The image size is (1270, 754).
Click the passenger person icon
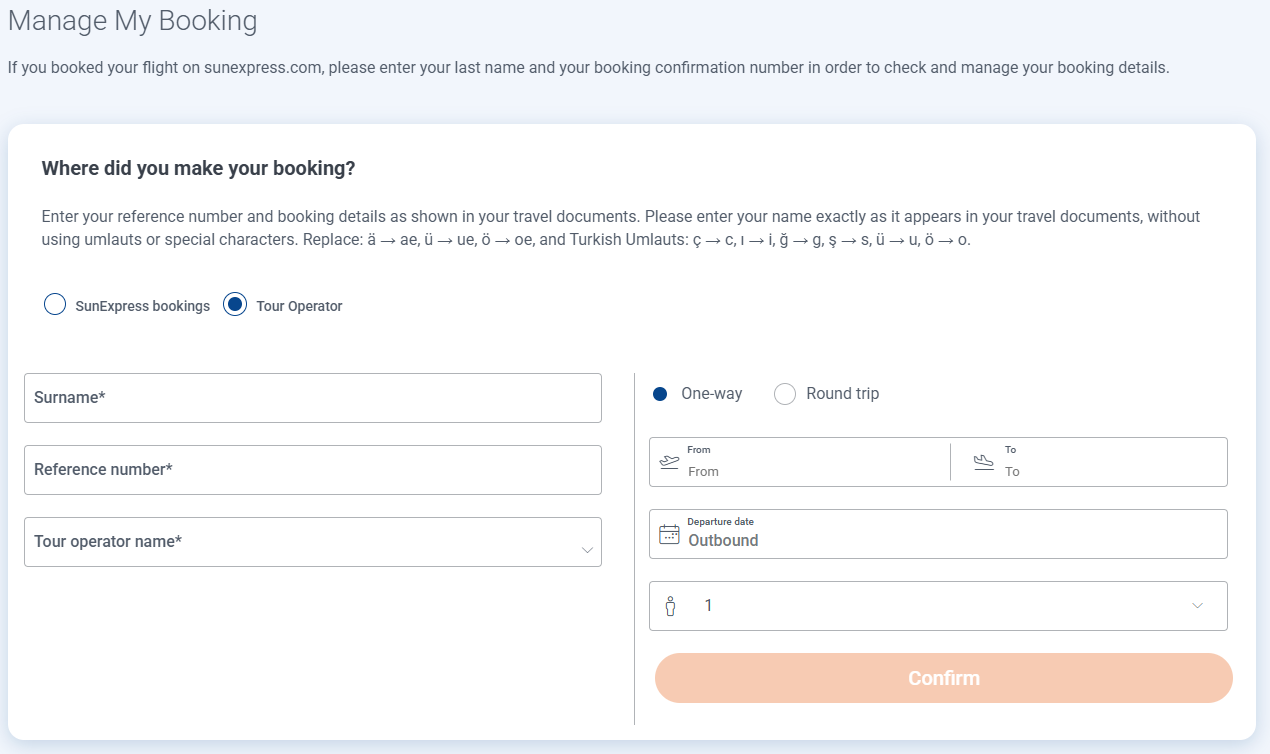[x=670, y=606]
